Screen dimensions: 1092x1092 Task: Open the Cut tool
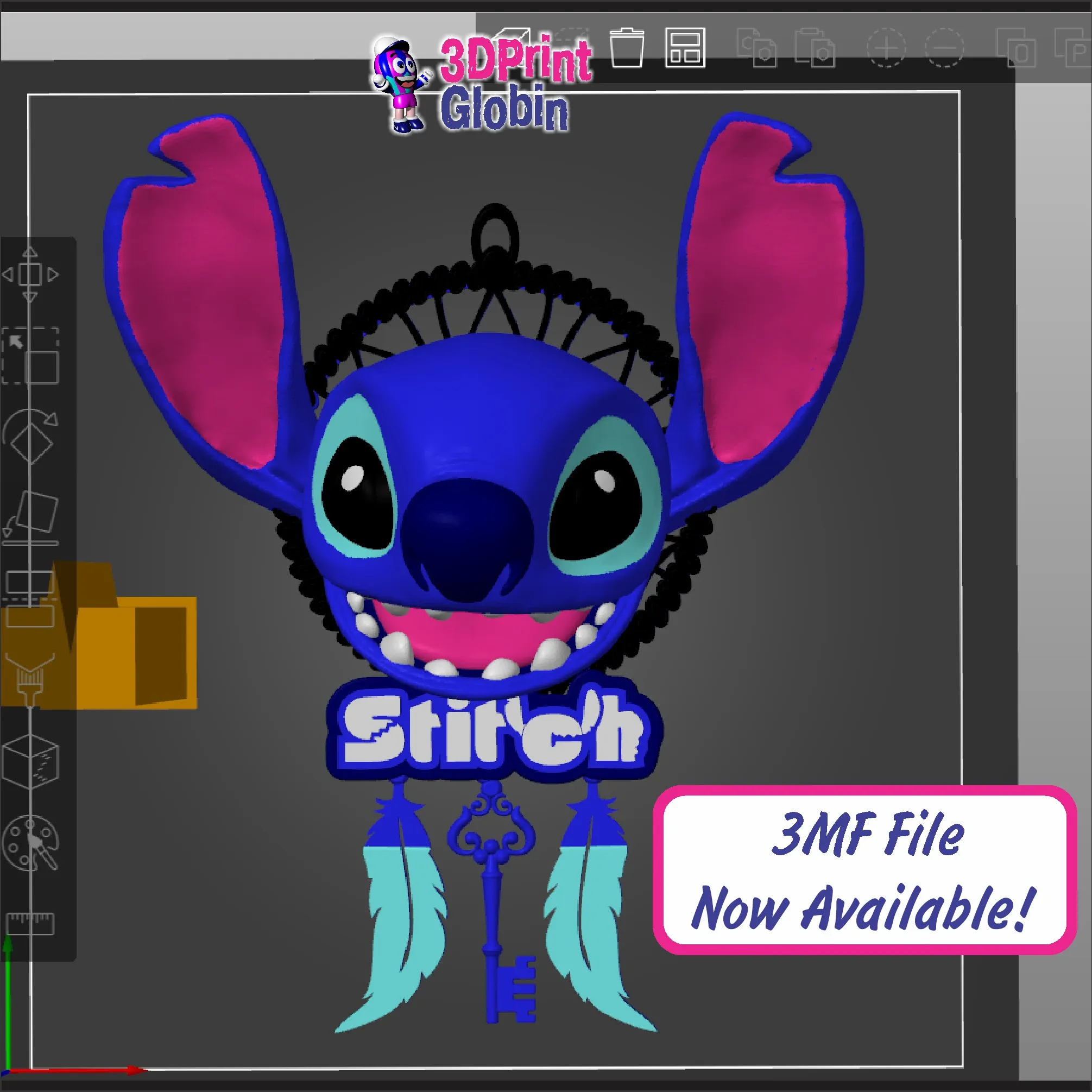pyautogui.click(x=30, y=599)
